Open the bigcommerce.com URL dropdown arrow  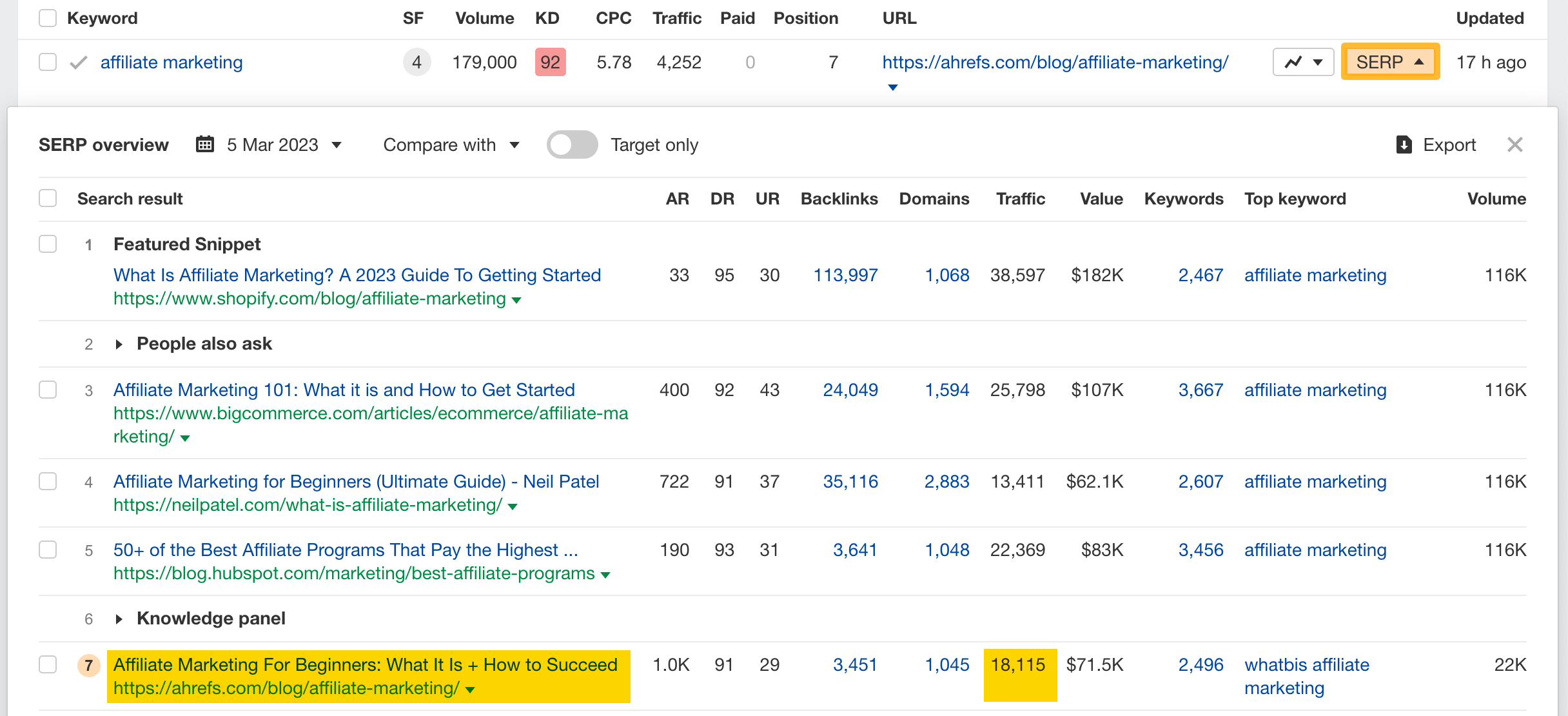coord(186,439)
